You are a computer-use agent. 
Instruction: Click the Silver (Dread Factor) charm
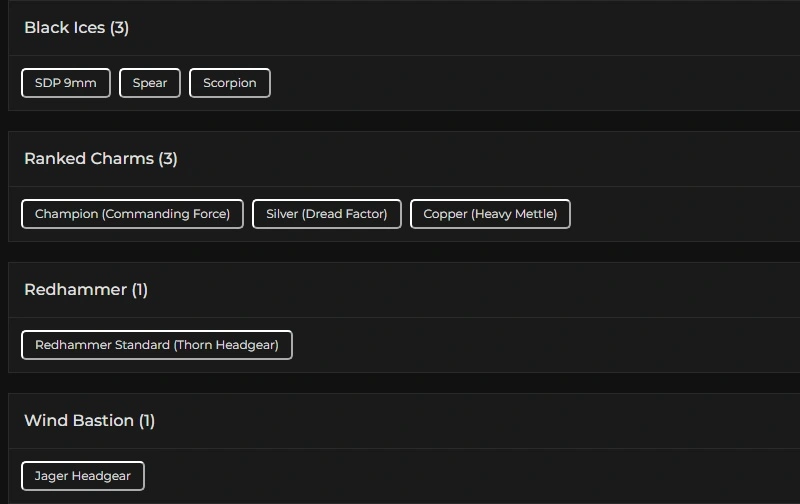click(x=327, y=214)
